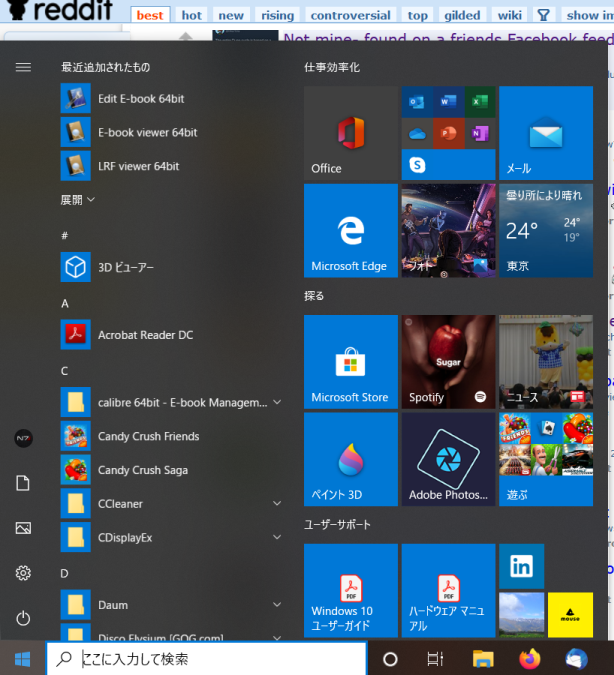Click the N7 user account avatar
Image resolution: width=614 pixels, height=675 pixels.
(23, 438)
